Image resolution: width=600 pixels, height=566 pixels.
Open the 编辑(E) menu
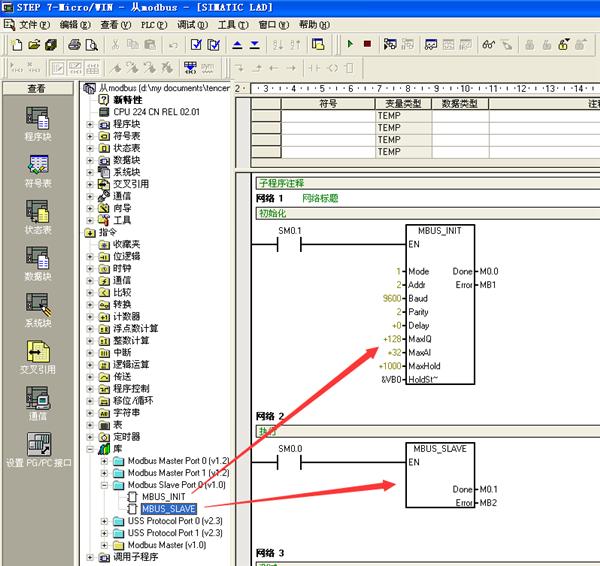click(x=75, y=25)
